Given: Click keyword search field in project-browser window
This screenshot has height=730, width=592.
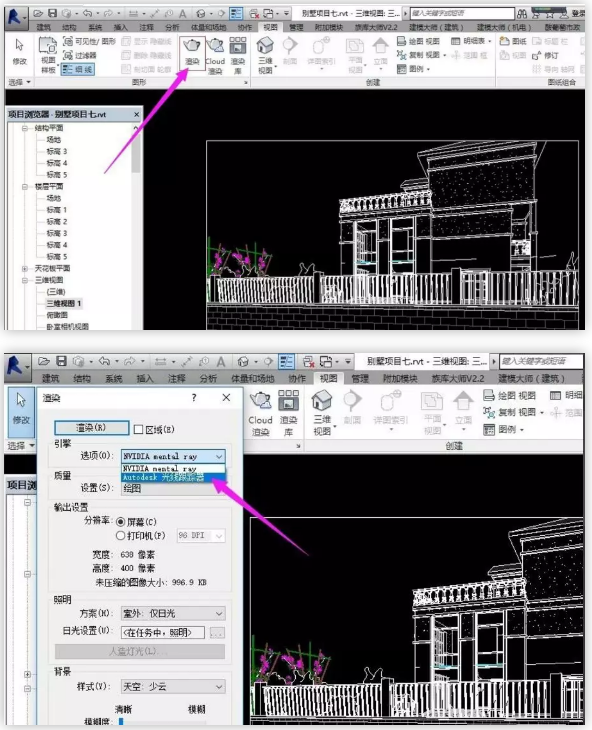Looking at the screenshot, I should (x=462, y=13).
